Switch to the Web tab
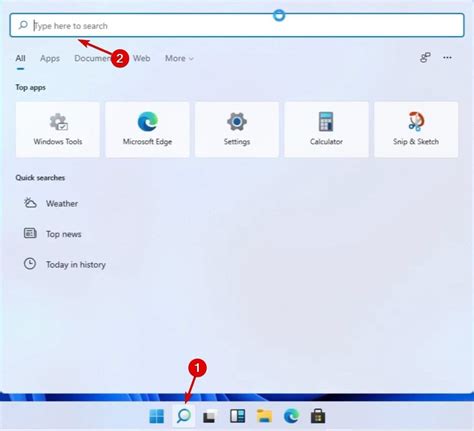Image resolution: width=474 pixels, height=431 pixels. [141, 58]
